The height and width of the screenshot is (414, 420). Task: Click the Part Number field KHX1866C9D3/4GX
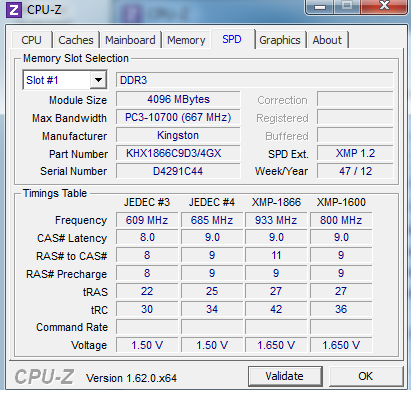(x=178, y=153)
